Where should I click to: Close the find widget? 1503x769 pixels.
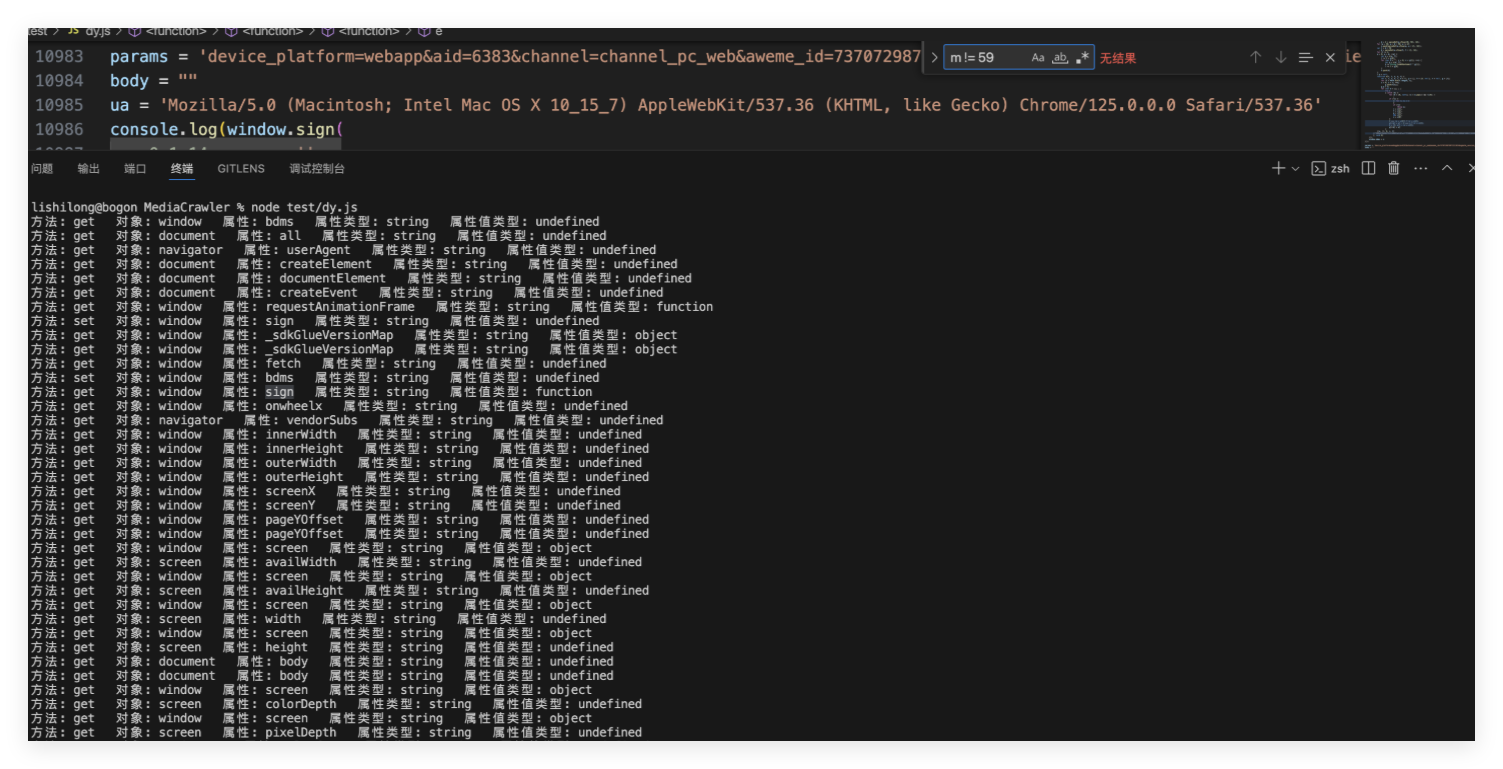click(1330, 58)
